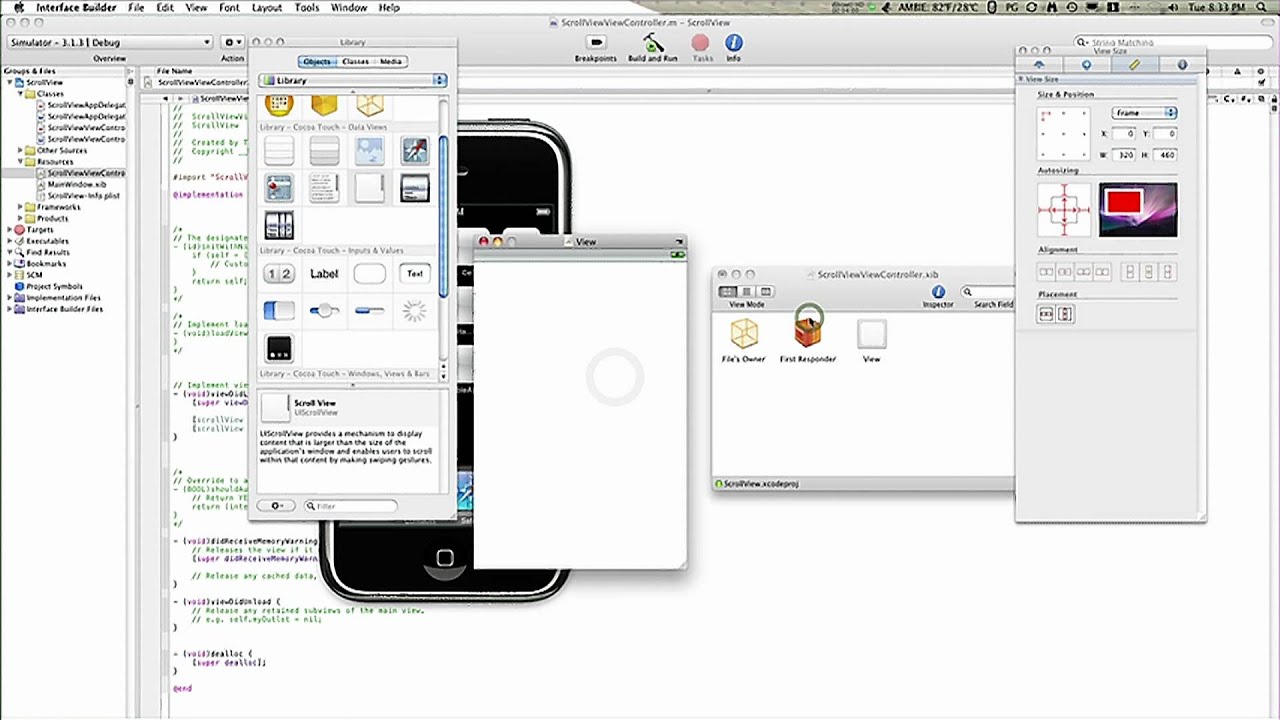Expand the Frameworks folder
The image size is (1280, 720).
20,207
